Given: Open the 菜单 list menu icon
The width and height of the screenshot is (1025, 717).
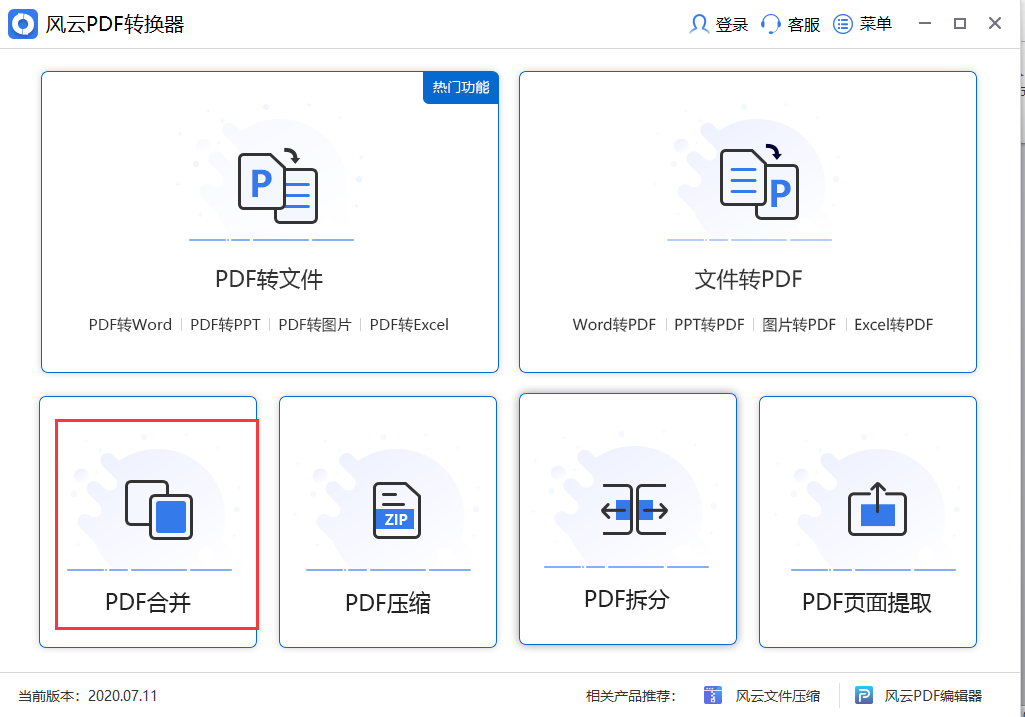Looking at the screenshot, I should [x=843, y=24].
